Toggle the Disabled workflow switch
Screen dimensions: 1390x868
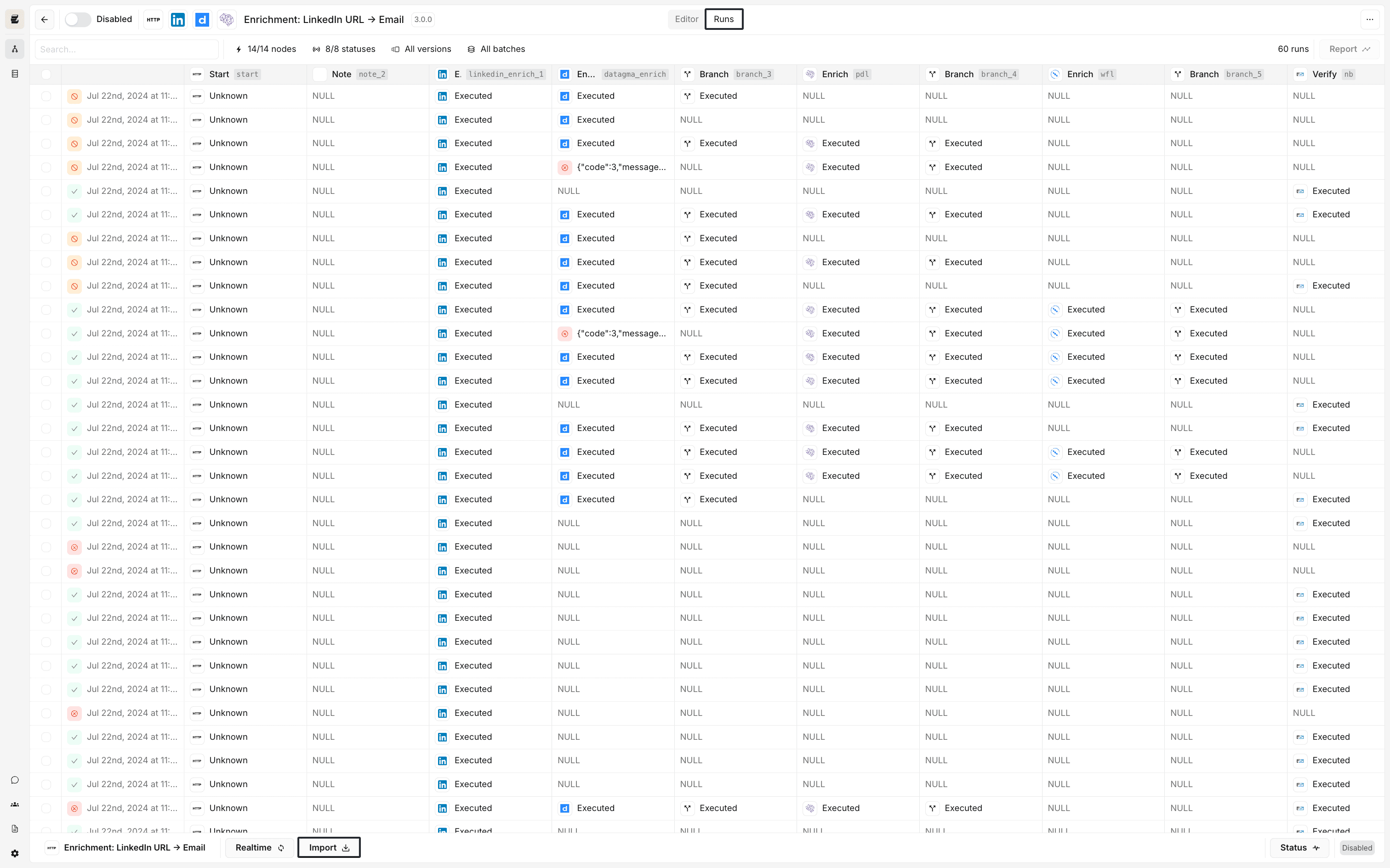pyautogui.click(x=78, y=19)
